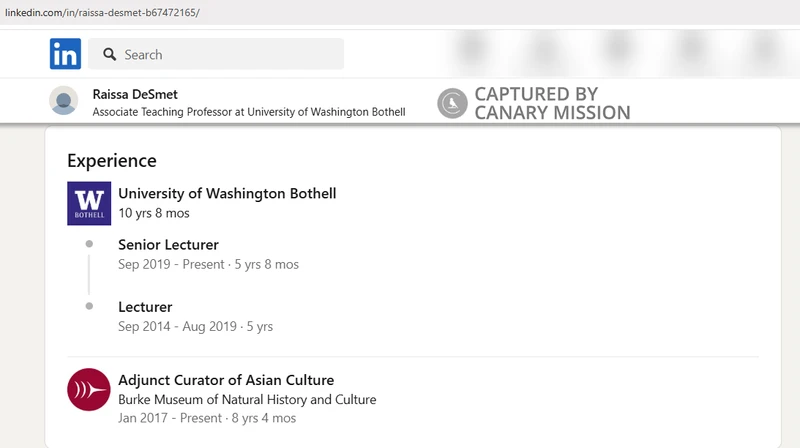Click the Raissa DeSmet name header
Image resolution: width=800 pixels, height=448 pixels.
tap(135, 94)
